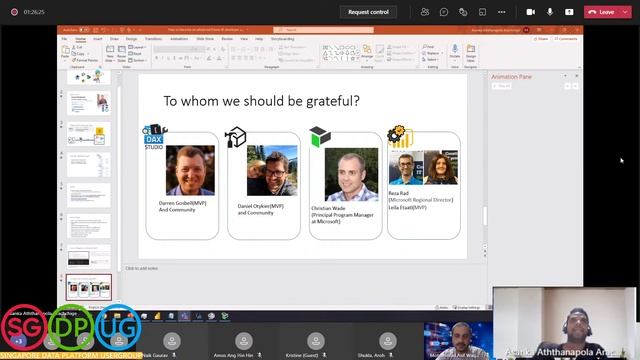Click the Share button in PowerPoint
Screen dimensions: 640x360
[541, 39]
